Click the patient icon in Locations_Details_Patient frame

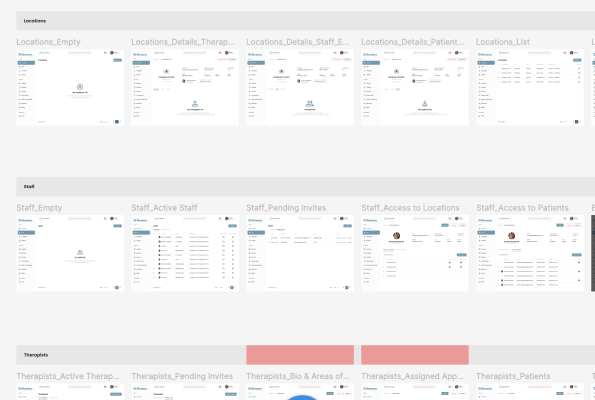coord(425,104)
